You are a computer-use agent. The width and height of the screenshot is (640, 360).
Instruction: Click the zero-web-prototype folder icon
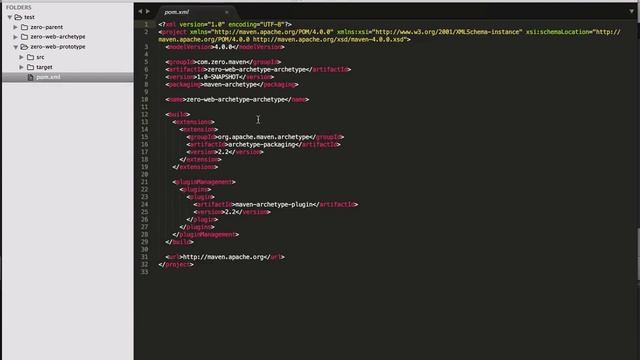(x=24, y=47)
